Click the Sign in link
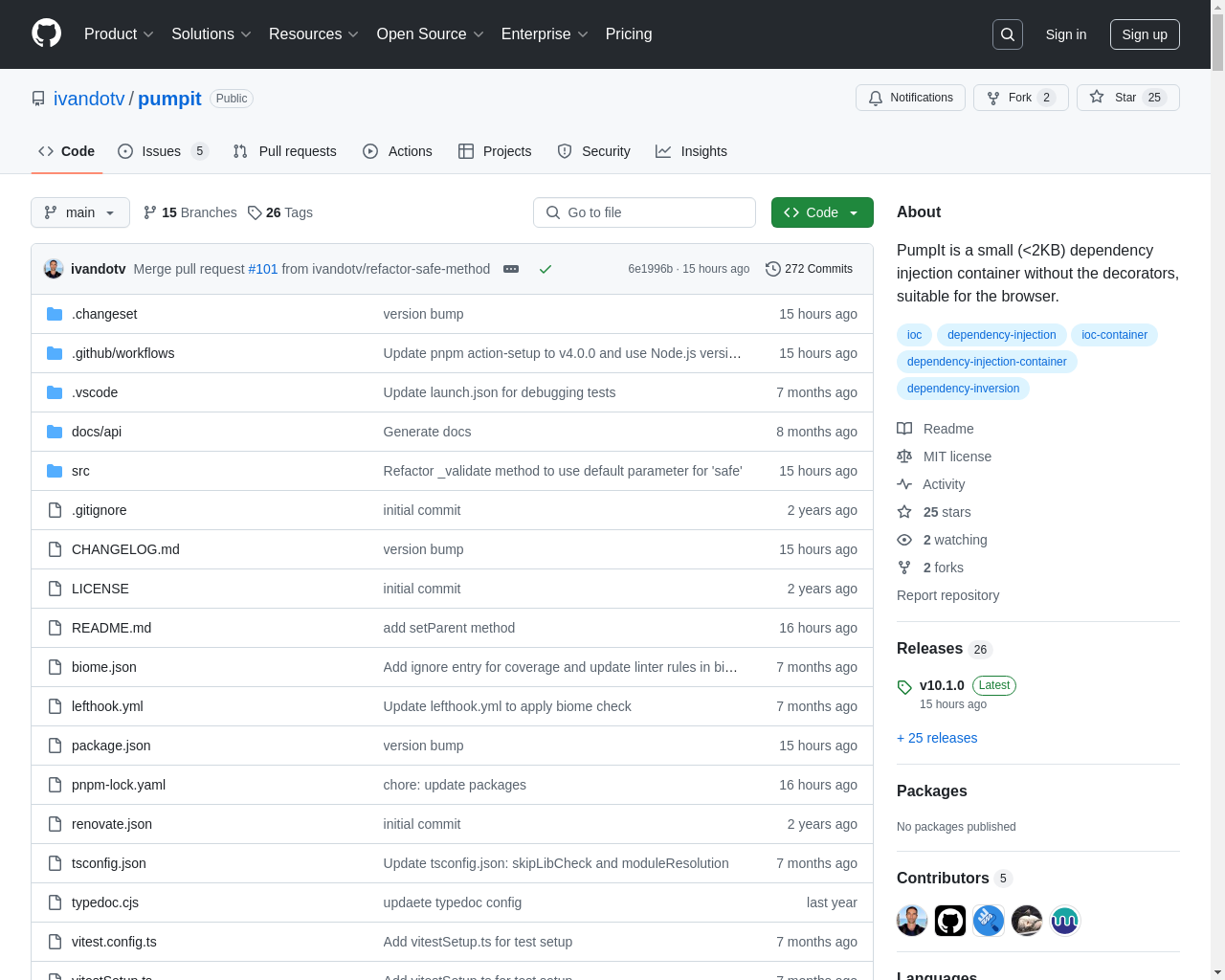1225x980 pixels. [1066, 34]
